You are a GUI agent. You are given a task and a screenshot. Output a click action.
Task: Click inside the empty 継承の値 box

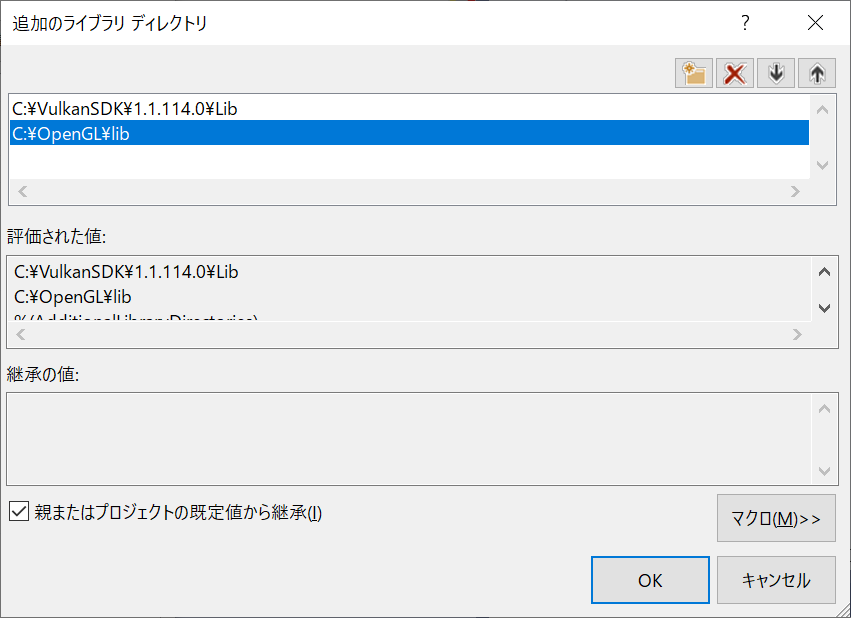[x=409, y=439]
